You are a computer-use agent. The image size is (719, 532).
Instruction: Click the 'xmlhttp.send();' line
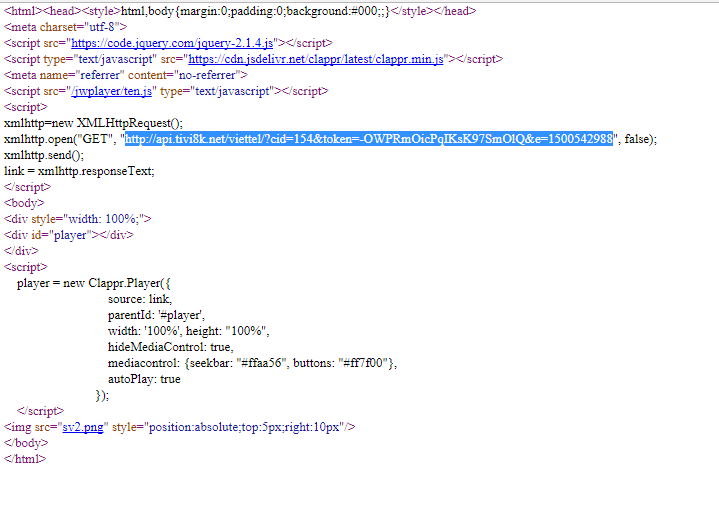(x=44, y=155)
